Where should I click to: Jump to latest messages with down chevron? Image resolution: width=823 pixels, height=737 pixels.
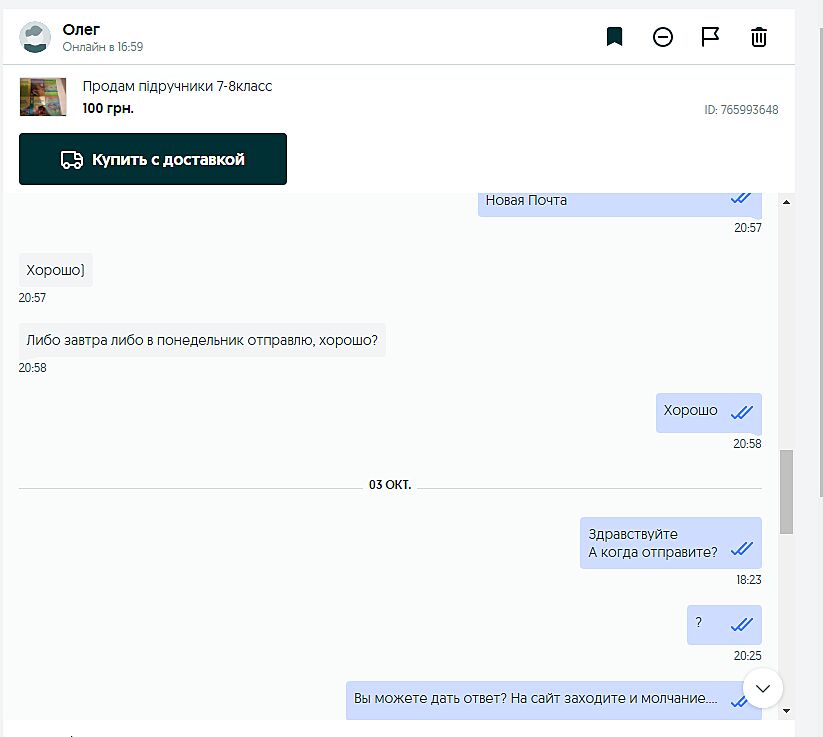(x=763, y=688)
